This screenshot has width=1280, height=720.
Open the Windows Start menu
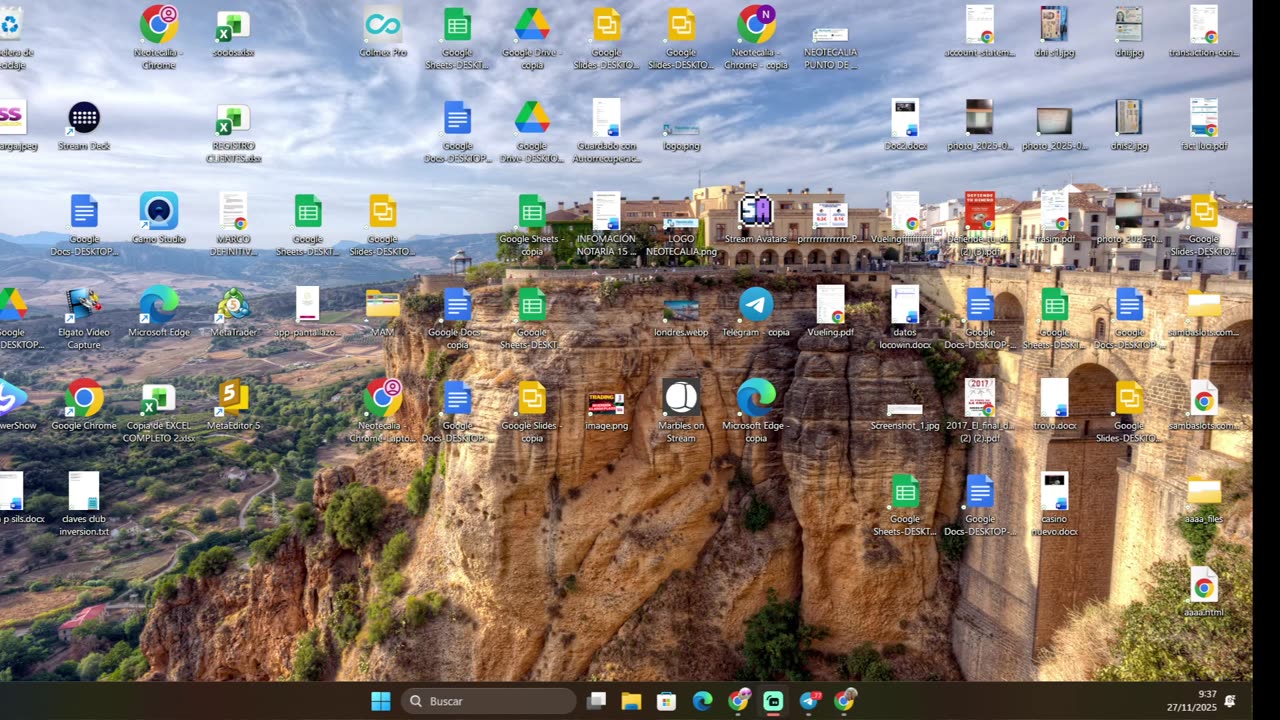(x=381, y=701)
